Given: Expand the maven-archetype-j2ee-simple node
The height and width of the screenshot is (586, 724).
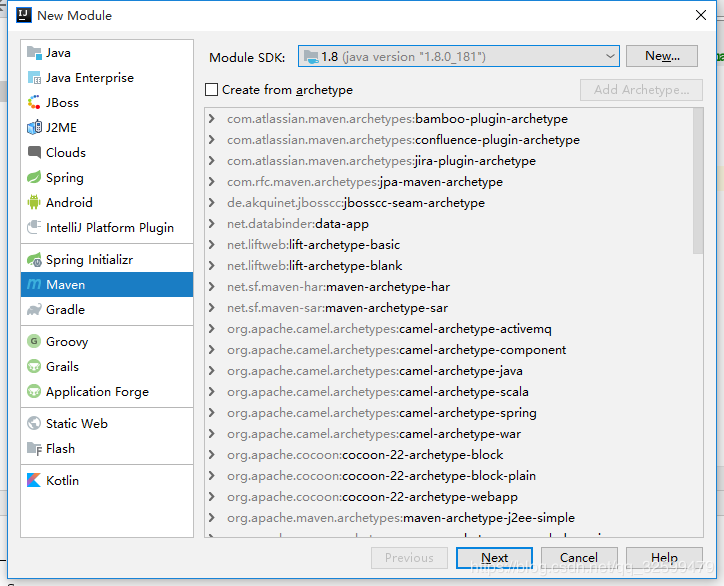Looking at the screenshot, I should [x=212, y=518].
